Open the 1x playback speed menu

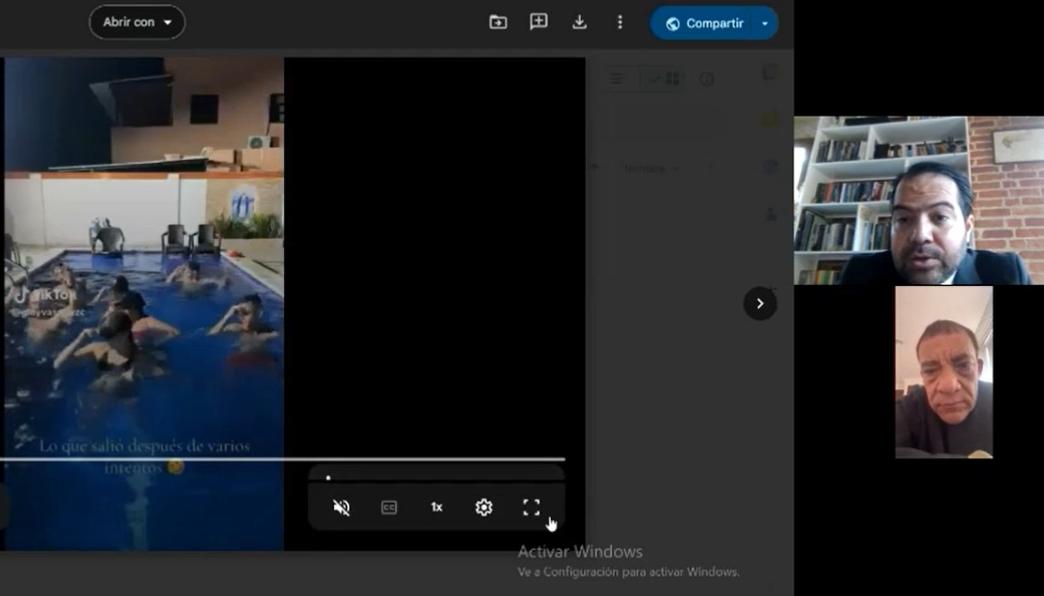click(436, 507)
